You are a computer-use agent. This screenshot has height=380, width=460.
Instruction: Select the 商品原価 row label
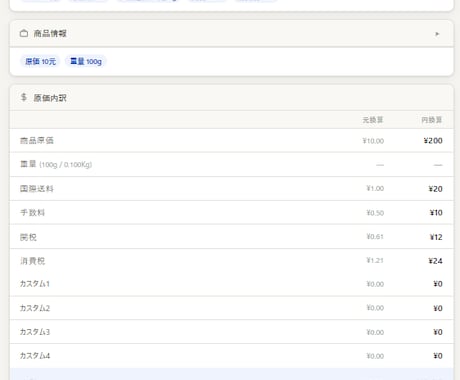point(37,140)
